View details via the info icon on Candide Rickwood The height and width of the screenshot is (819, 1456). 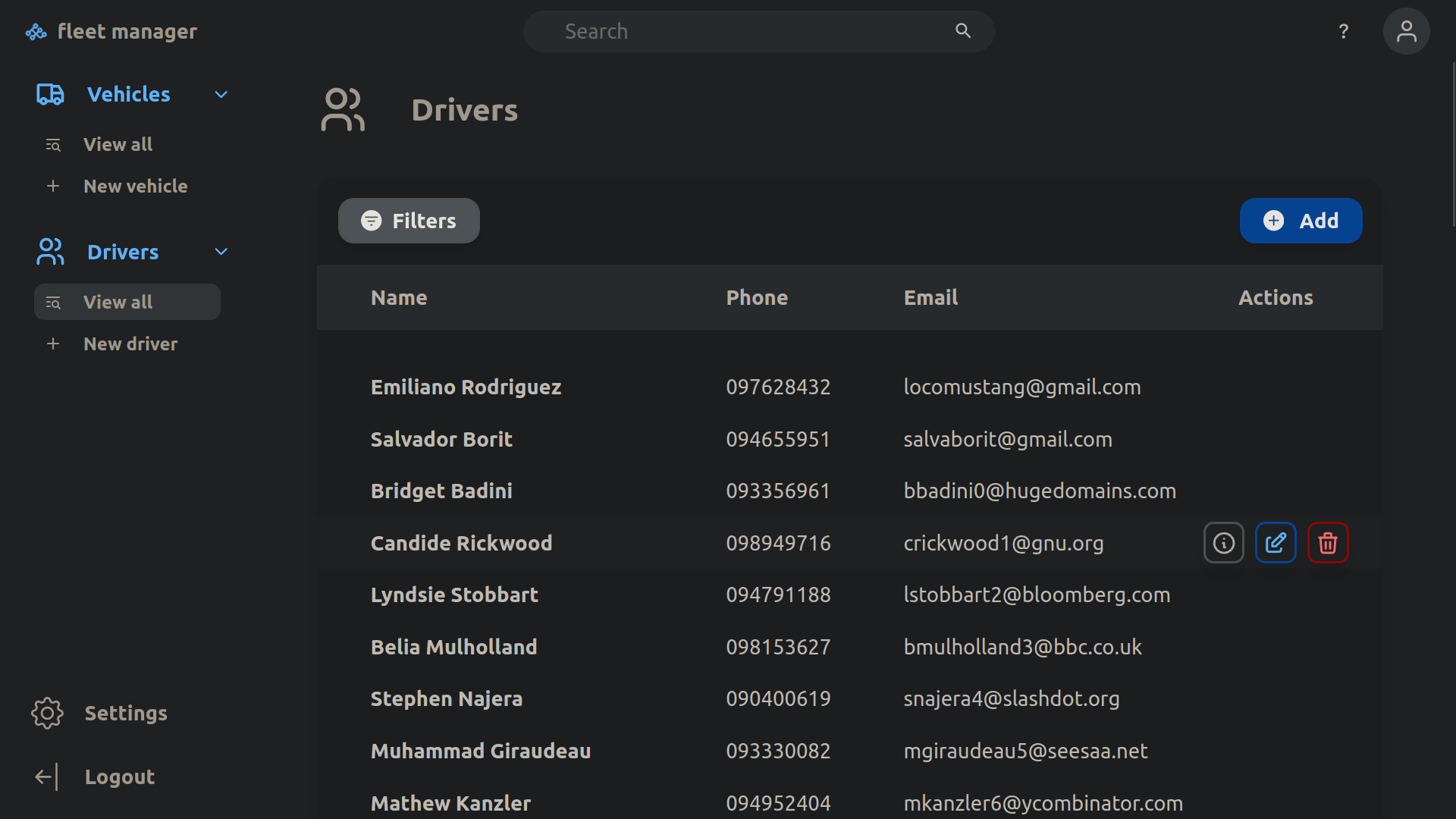pos(1223,543)
